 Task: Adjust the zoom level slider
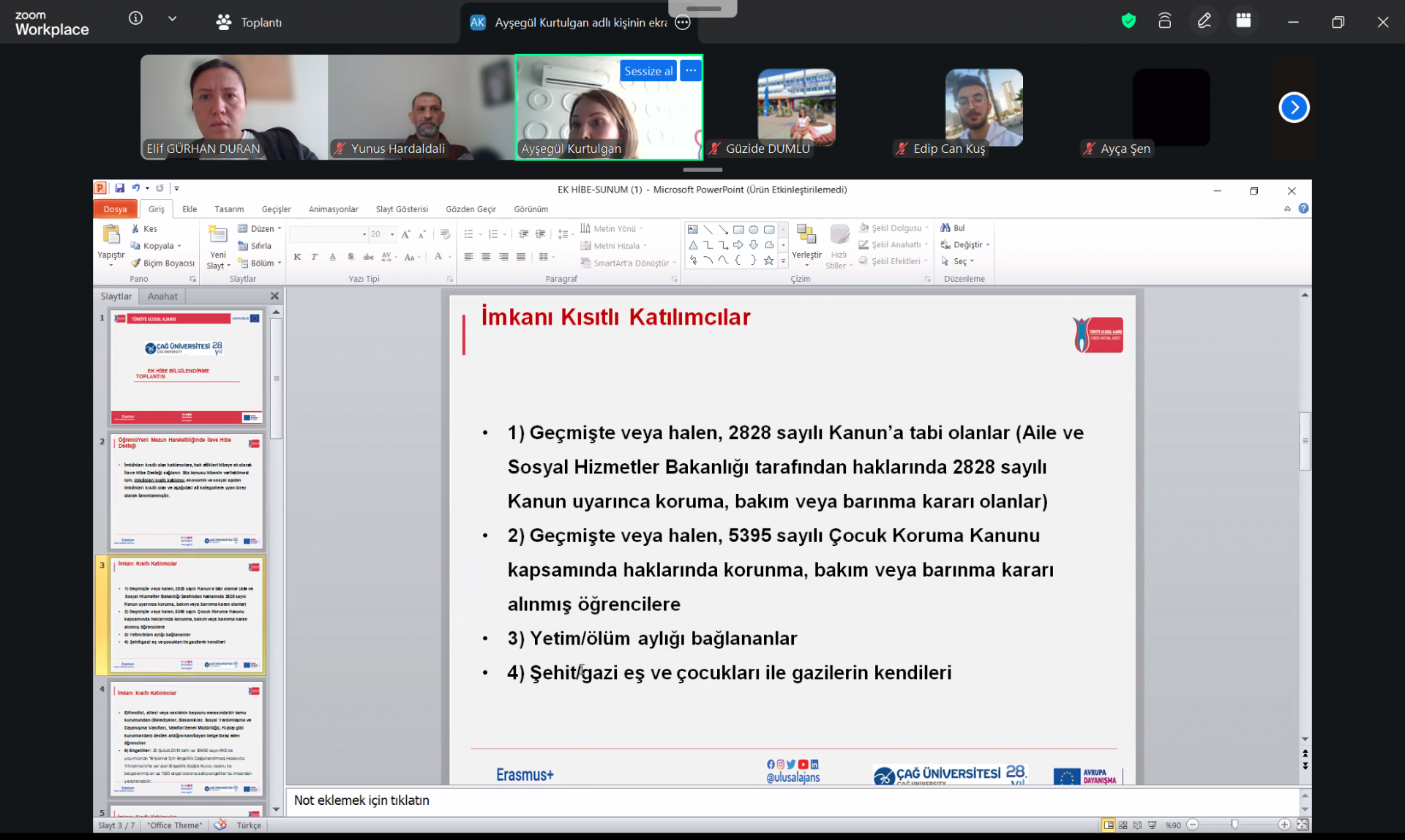coord(1235,825)
